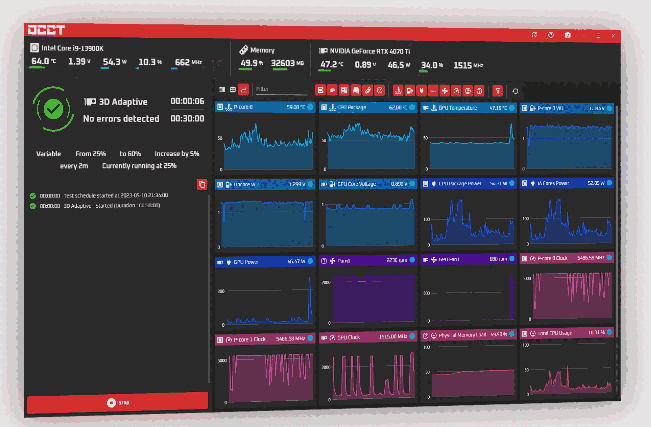Click the clock icon in title bar
The image size is (651, 427).
pos(551,35)
